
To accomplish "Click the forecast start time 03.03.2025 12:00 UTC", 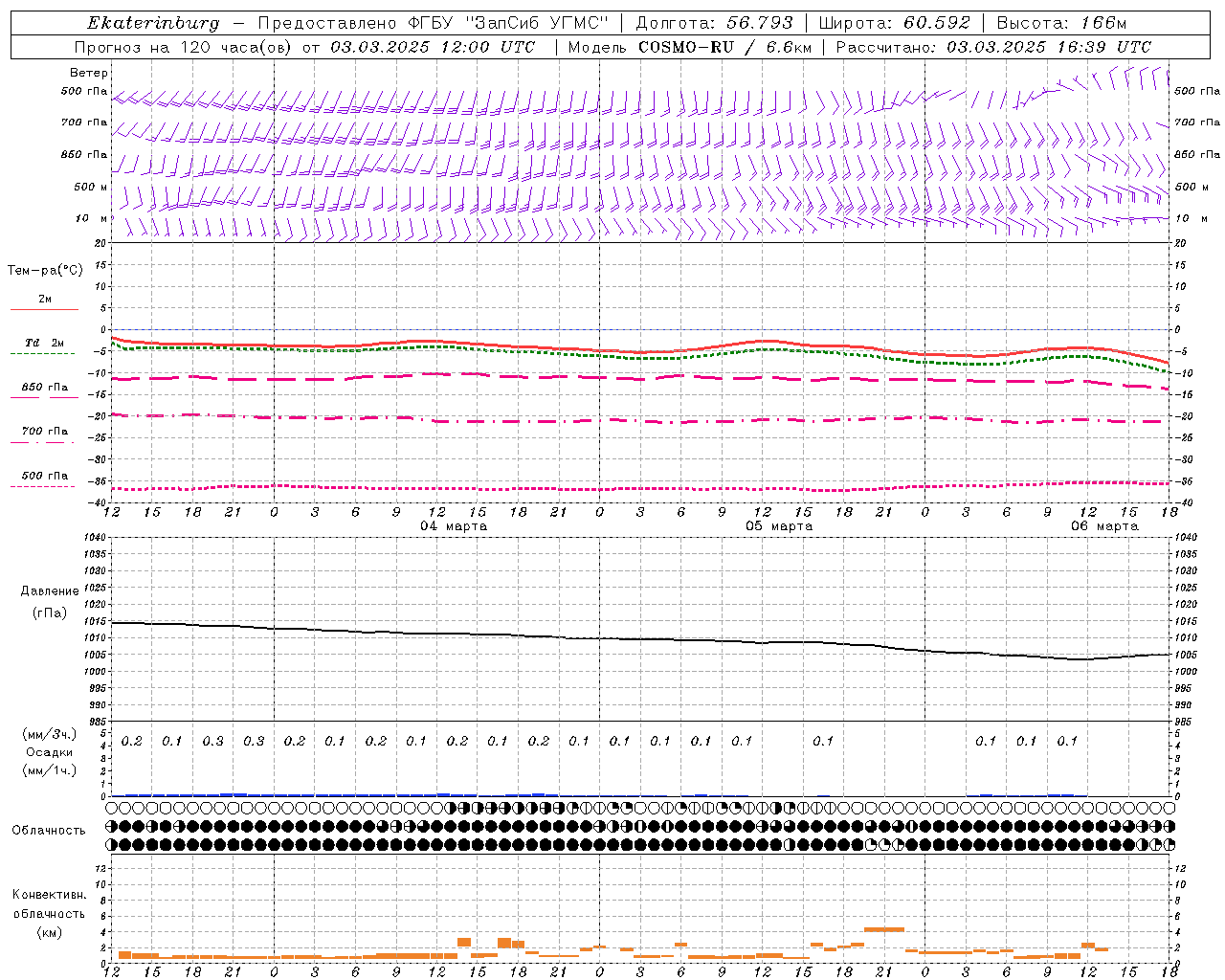I will click(x=433, y=47).
